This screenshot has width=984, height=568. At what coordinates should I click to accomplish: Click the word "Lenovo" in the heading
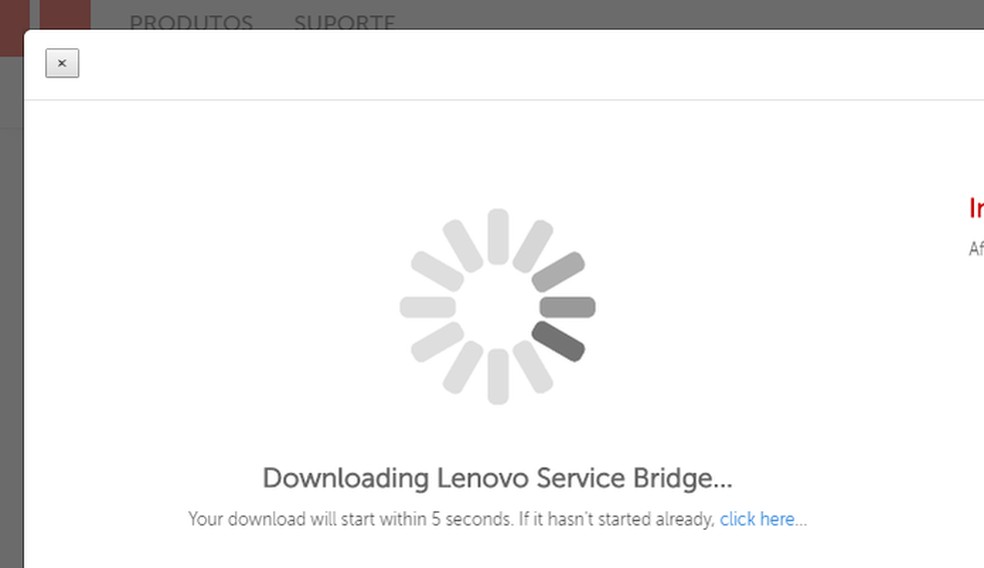point(482,478)
